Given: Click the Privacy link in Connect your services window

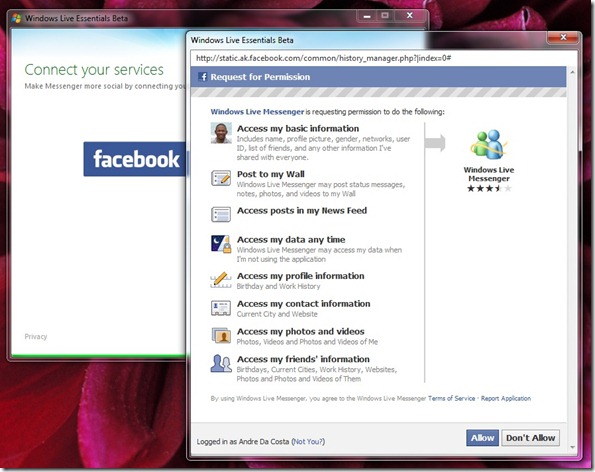Looking at the screenshot, I should (36, 337).
